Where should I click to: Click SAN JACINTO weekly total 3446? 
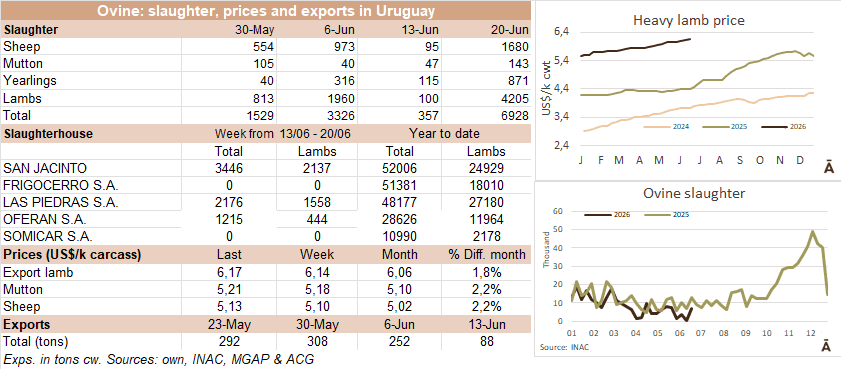coord(229,168)
